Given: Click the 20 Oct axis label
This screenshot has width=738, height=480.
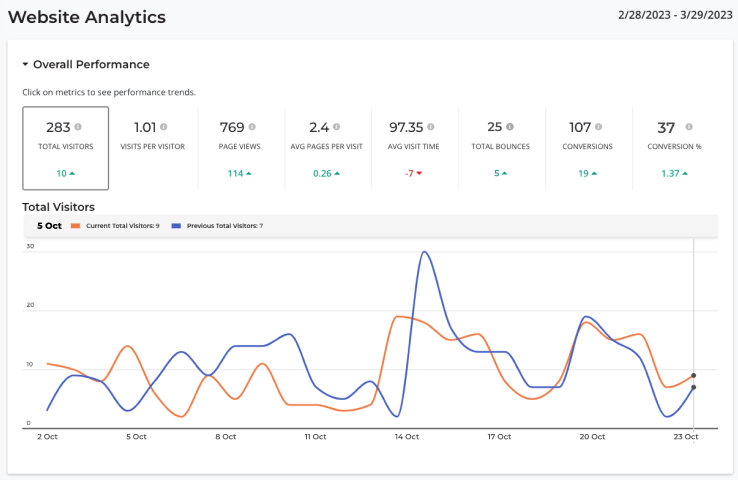Looking at the screenshot, I should click(x=592, y=437).
